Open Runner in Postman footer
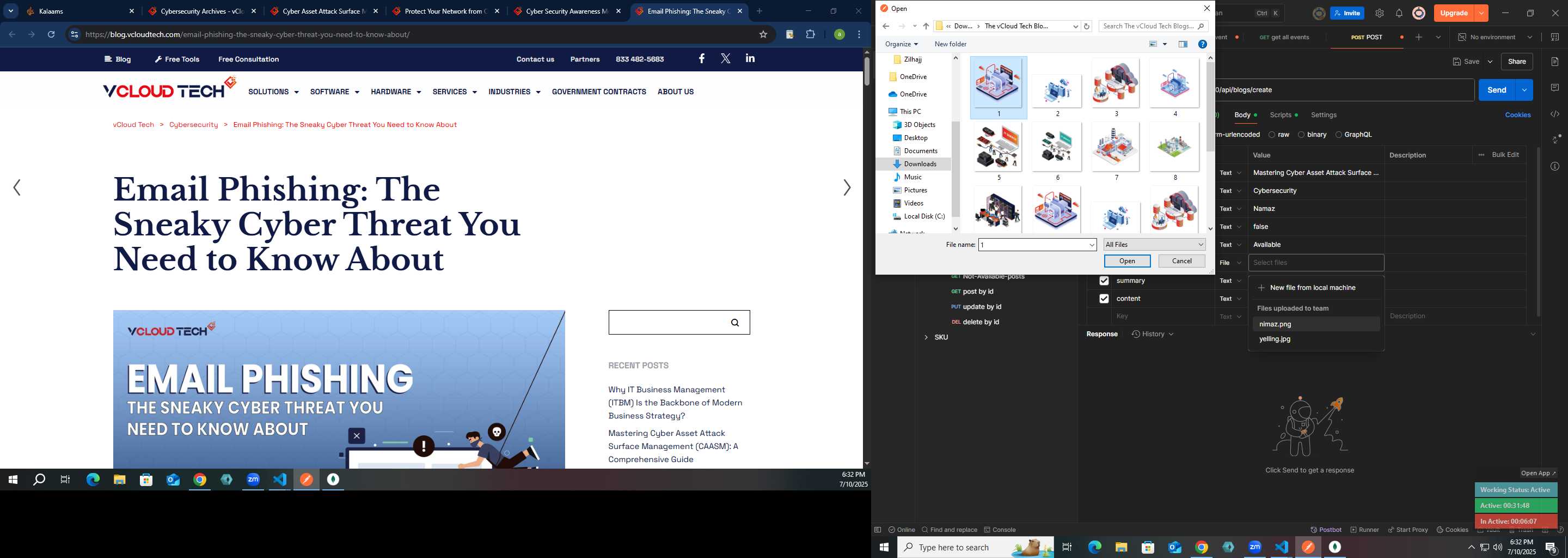 (x=1365, y=529)
